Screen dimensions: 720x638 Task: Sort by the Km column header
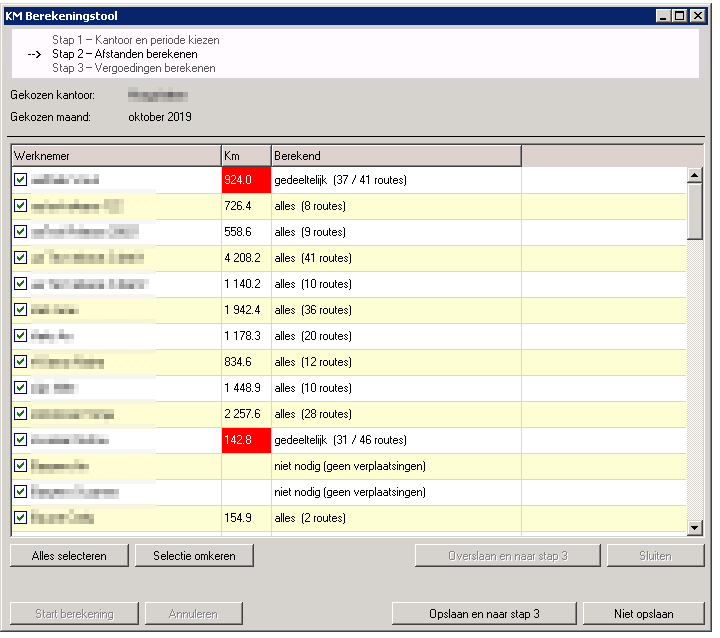[247, 156]
